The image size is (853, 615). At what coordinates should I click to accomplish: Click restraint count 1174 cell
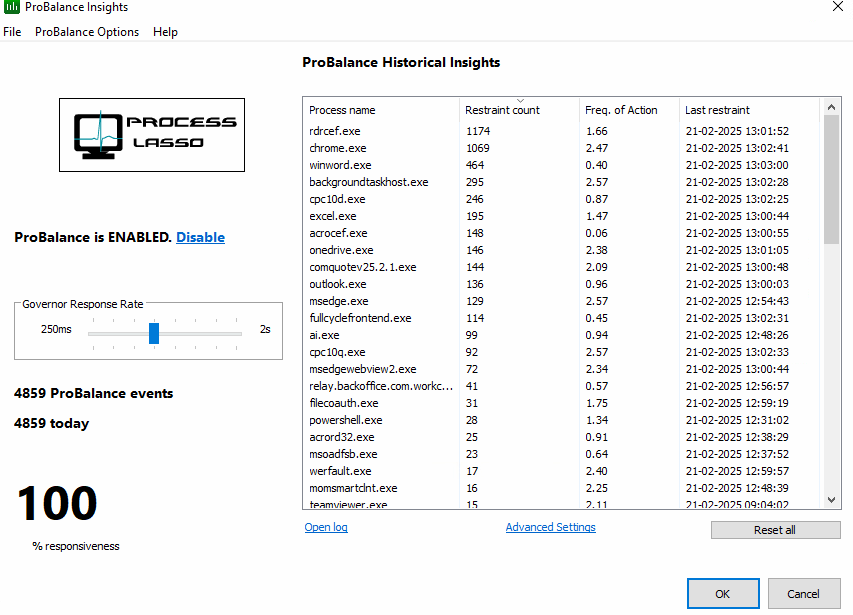click(x=478, y=131)
